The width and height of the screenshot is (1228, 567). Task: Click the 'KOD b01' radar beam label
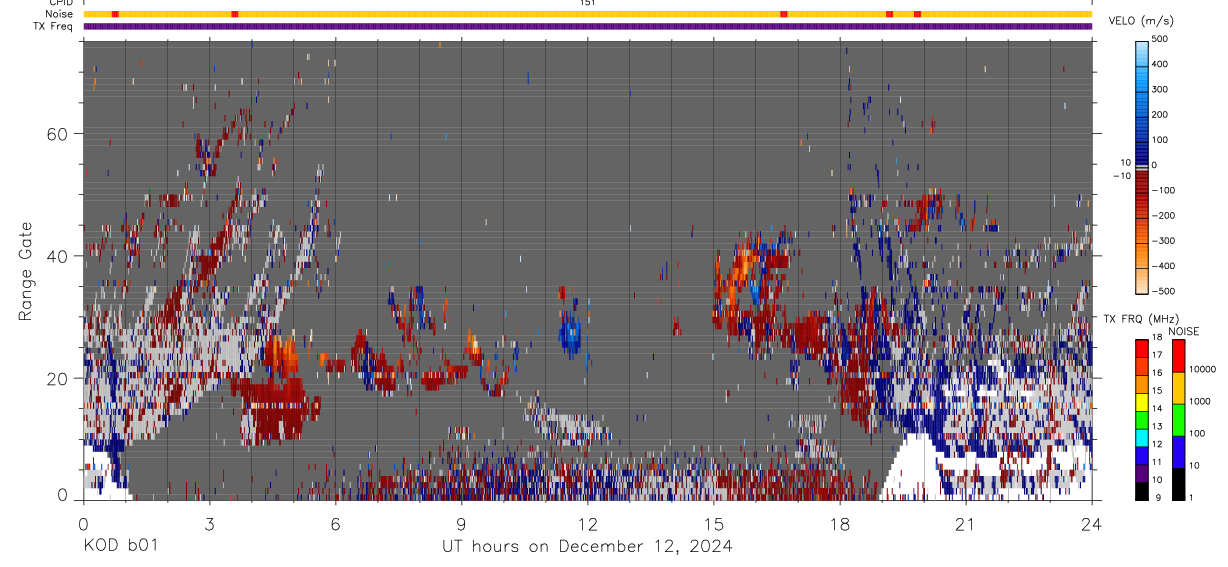119,546
